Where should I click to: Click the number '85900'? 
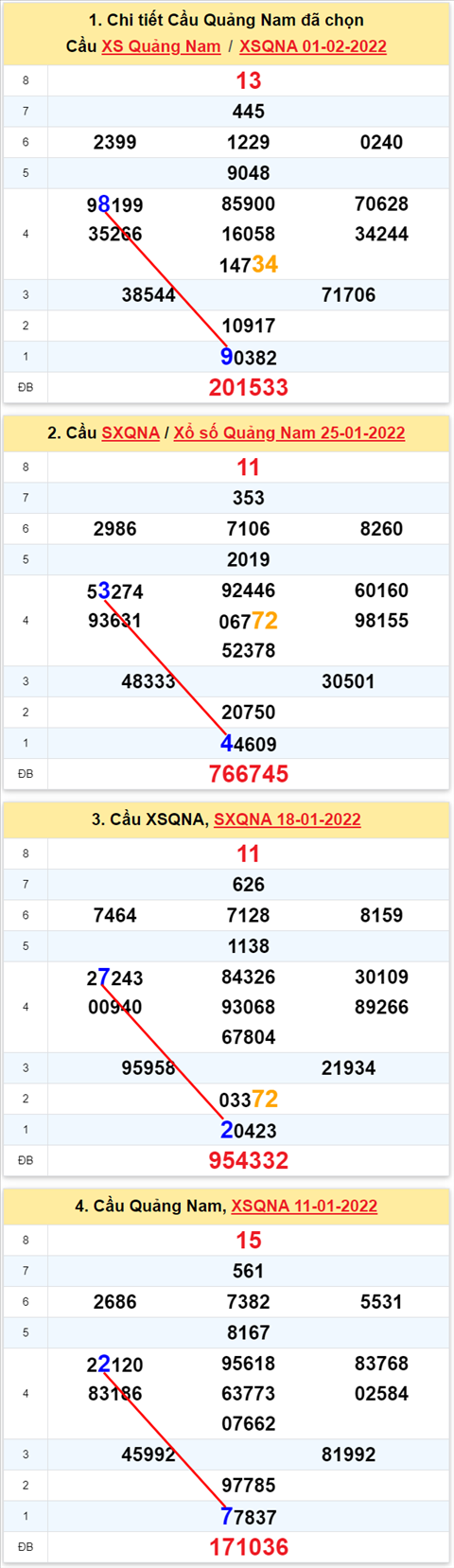249,203
